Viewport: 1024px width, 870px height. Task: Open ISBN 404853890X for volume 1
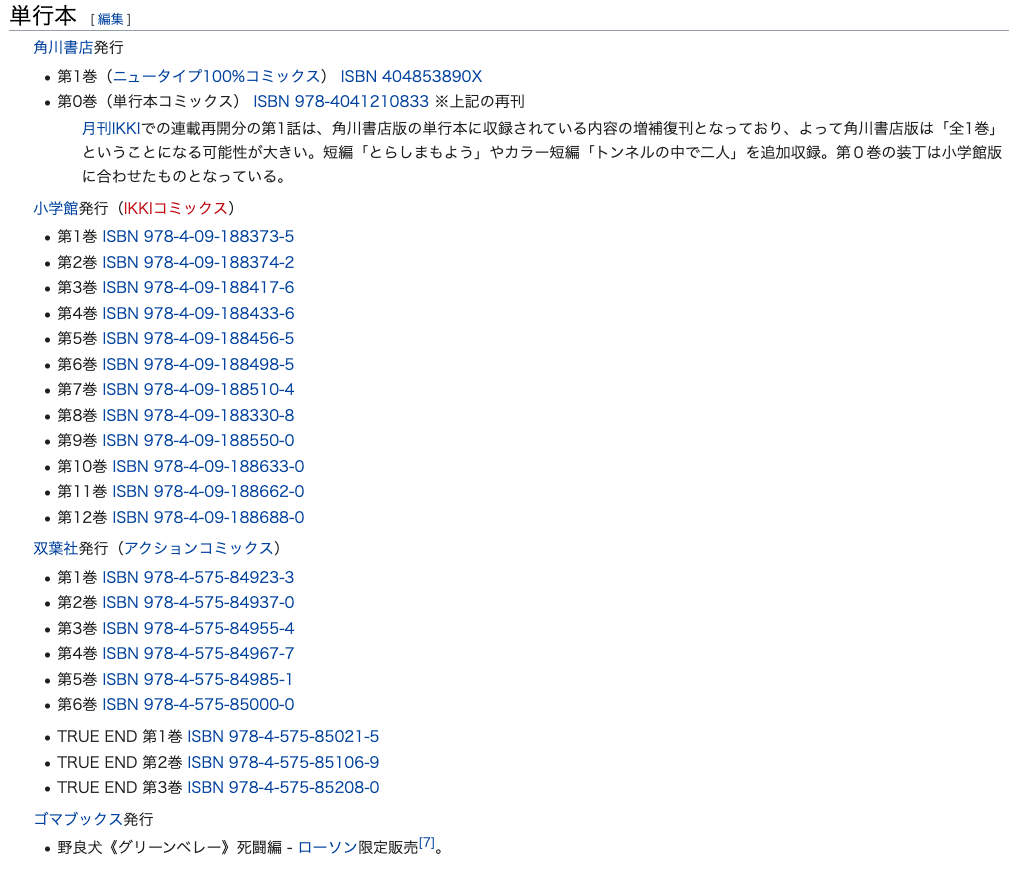[411, 75]
